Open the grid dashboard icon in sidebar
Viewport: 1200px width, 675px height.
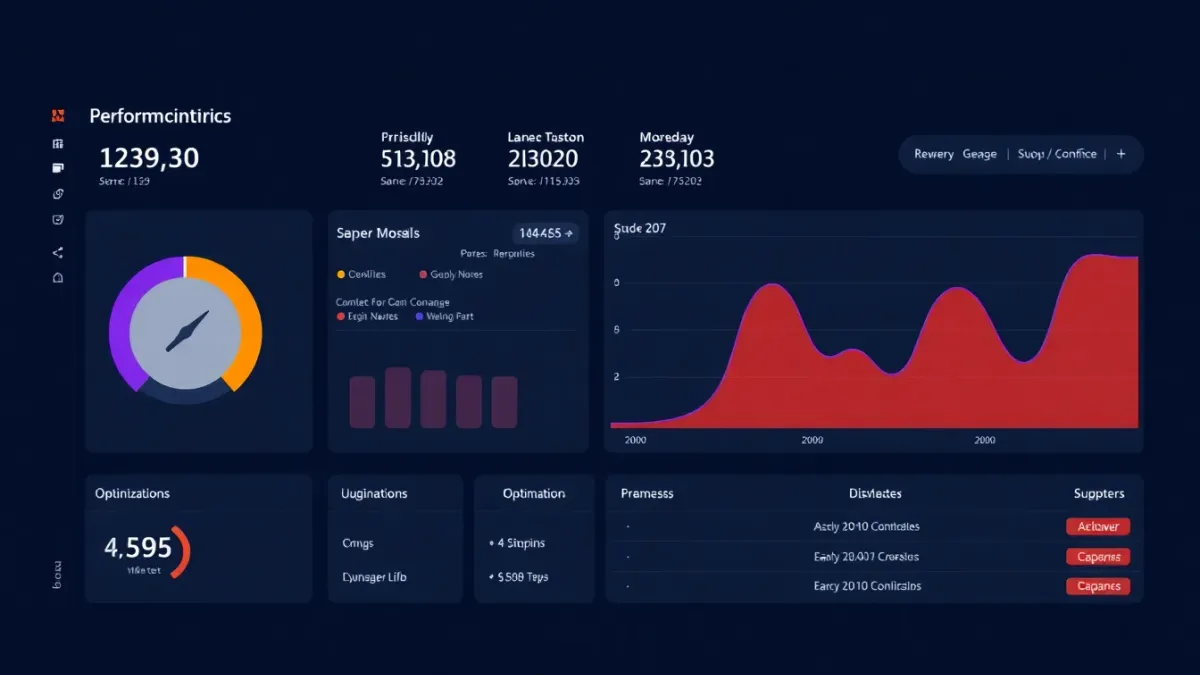[x=57, y=143]
